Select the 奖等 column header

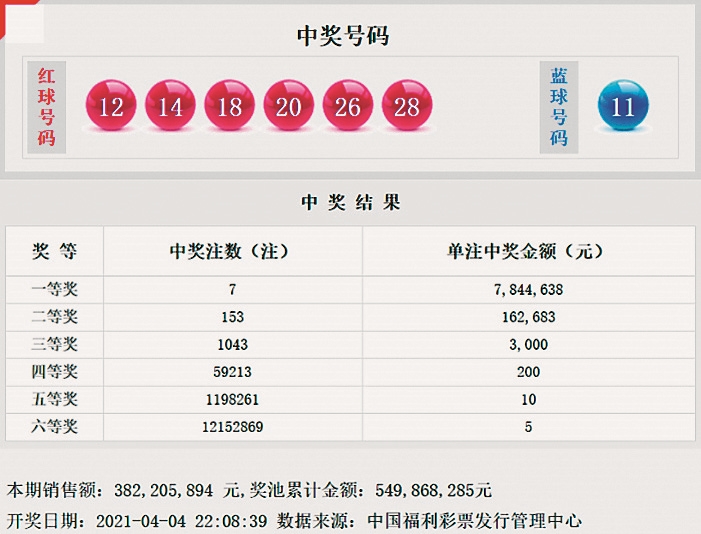click(55, 251)
